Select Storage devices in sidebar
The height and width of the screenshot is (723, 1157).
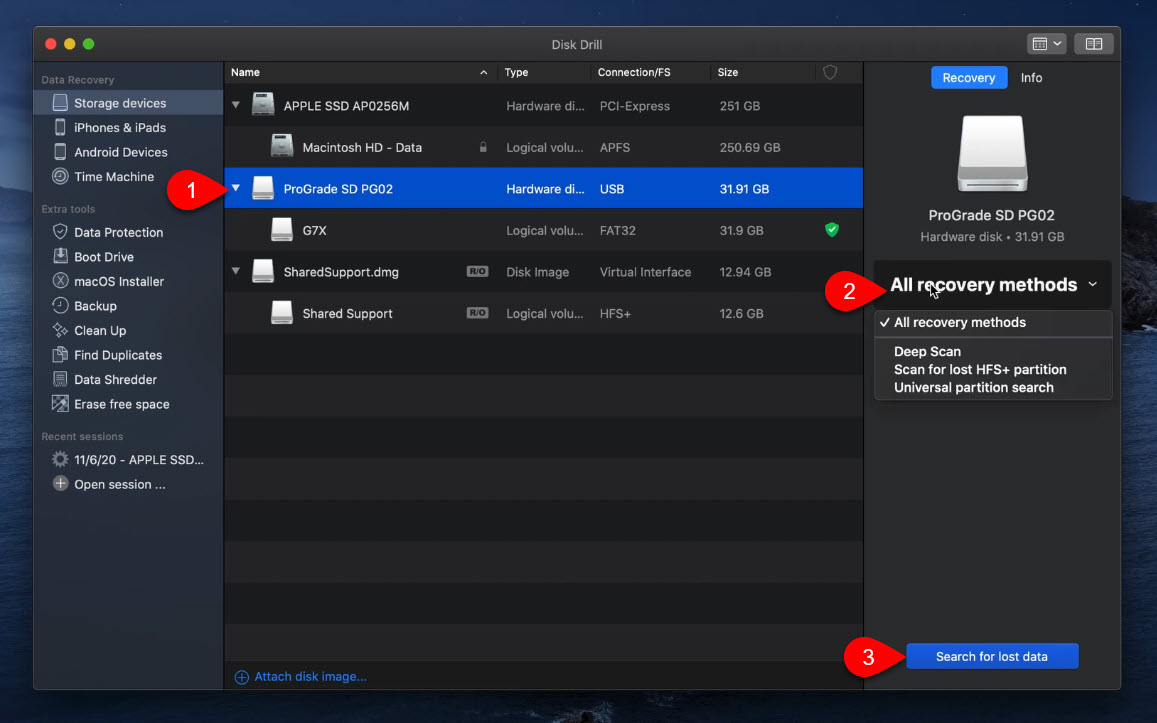tap(128, 103)
